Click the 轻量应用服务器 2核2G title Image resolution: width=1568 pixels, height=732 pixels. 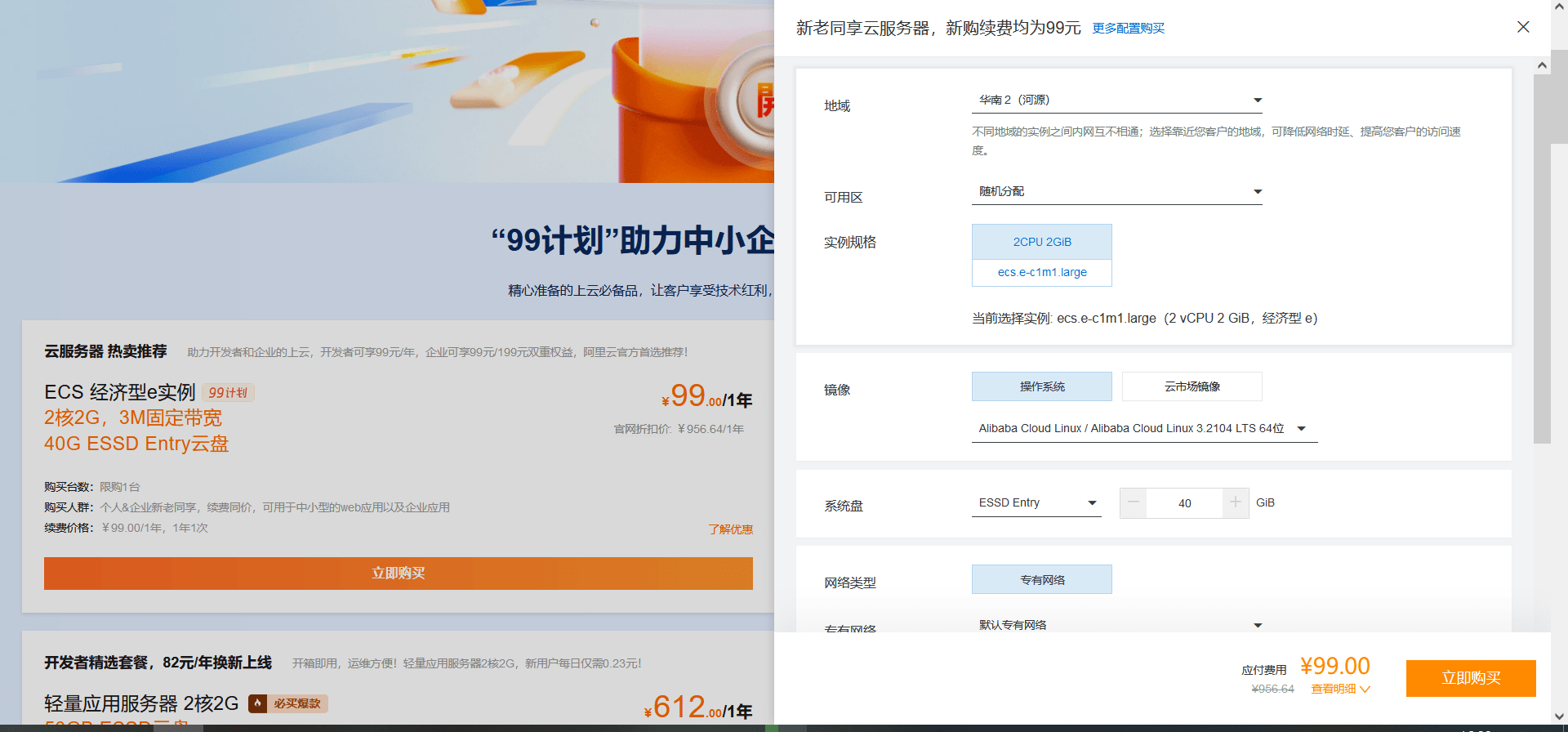click(x=141, y=703)
